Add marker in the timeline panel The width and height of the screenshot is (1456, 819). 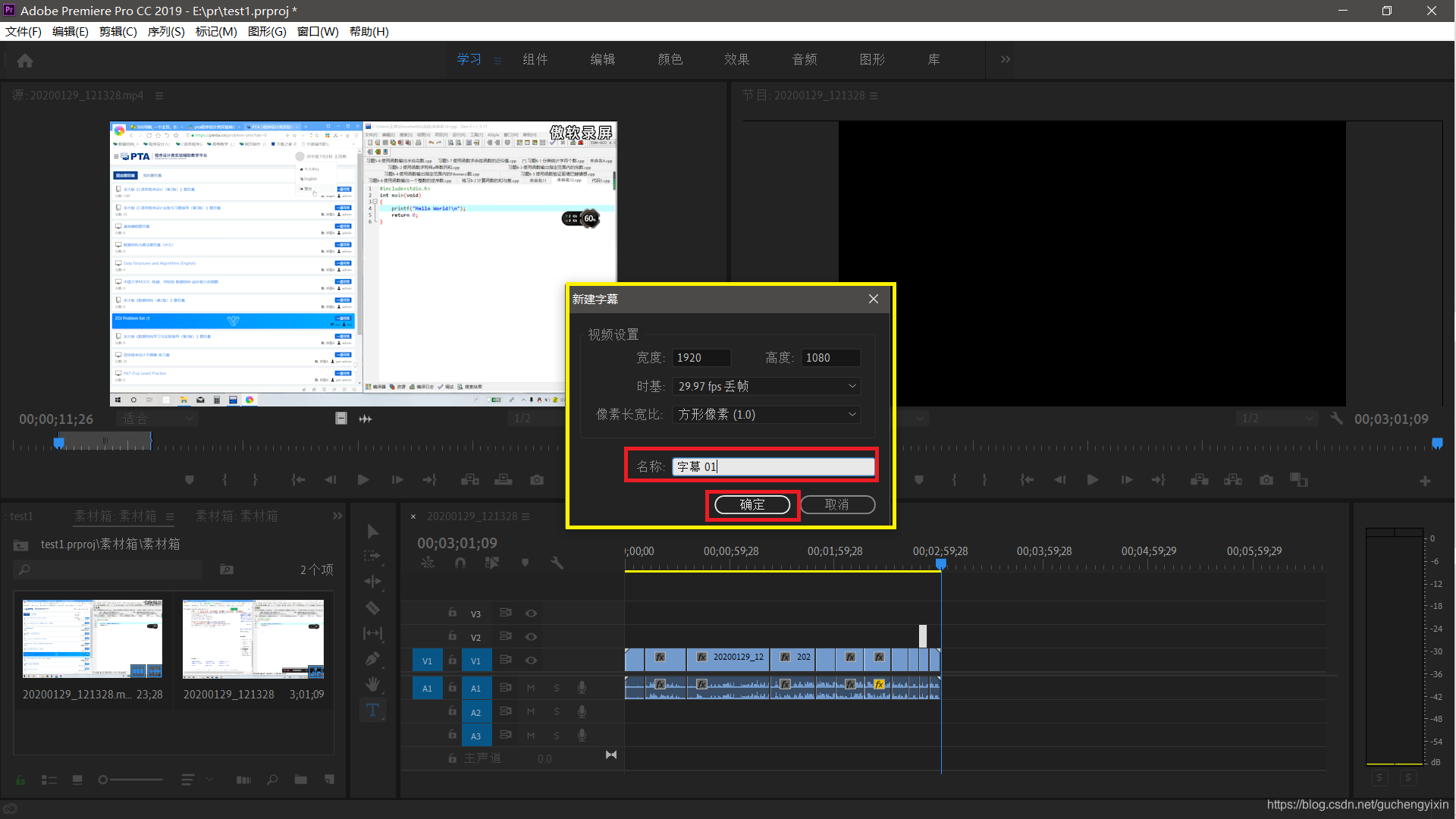pyautogui.click(x=525, y=563)
